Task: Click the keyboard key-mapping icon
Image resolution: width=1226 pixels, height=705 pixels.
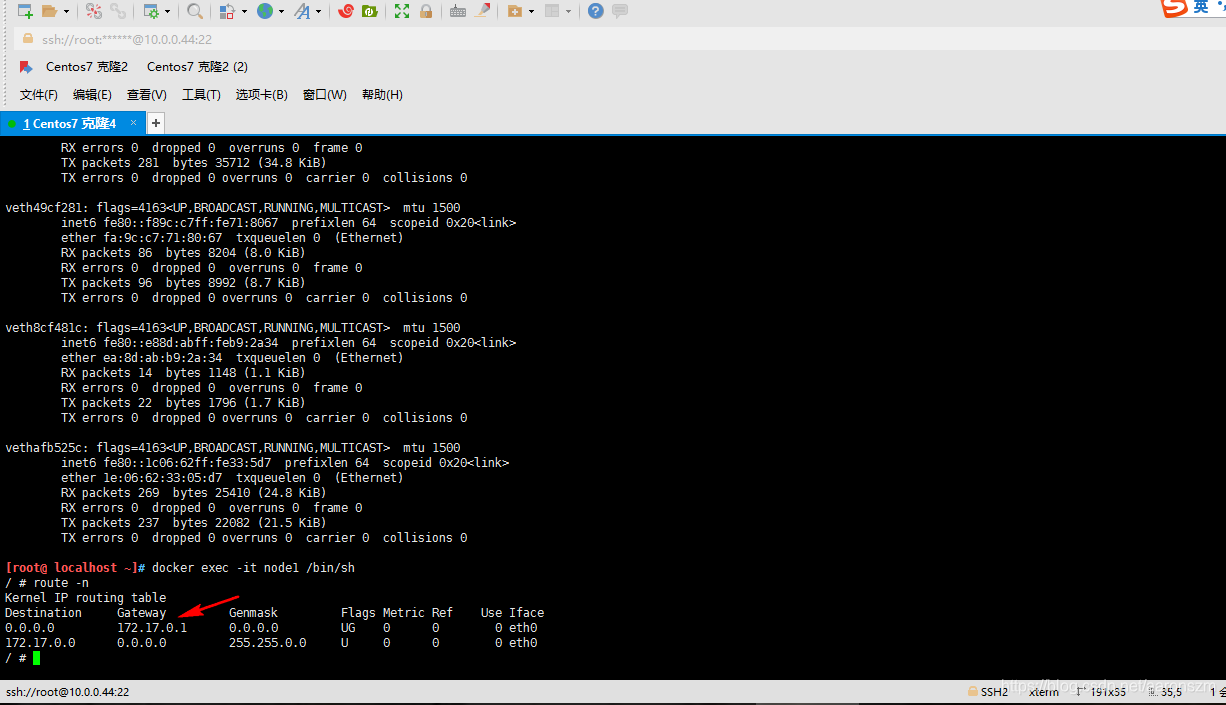Action: pyautogui.click(x=458, y=11)
